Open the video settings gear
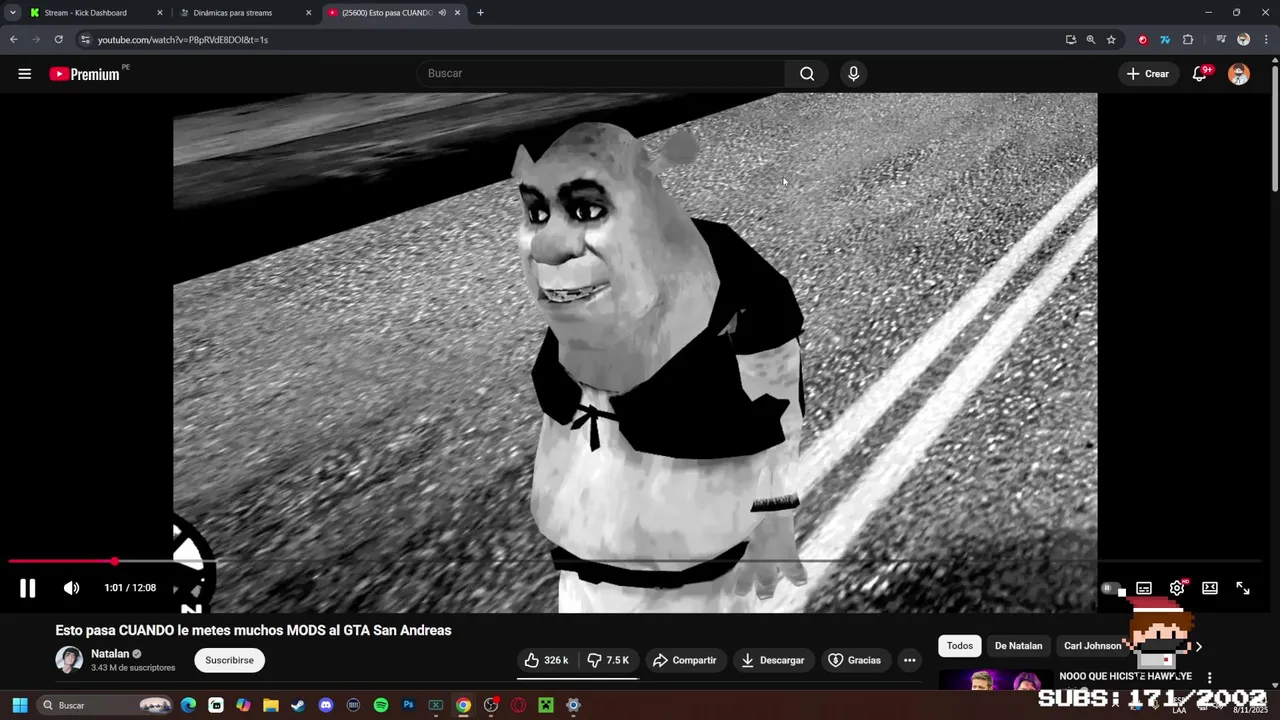This screenshot has height=720, width=1280. click(1177, 588)
